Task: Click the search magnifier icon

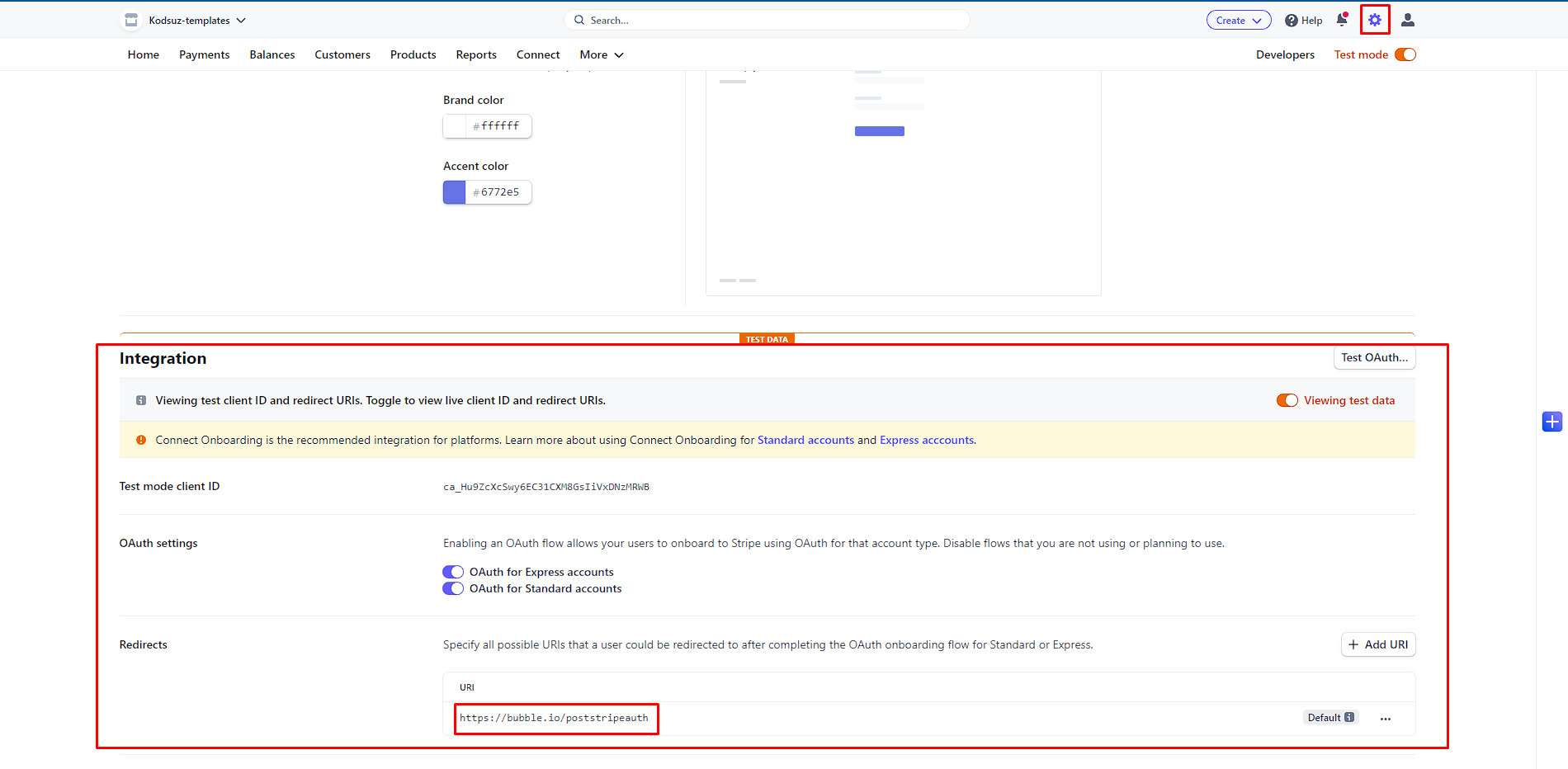Action: tap(579, 20)
